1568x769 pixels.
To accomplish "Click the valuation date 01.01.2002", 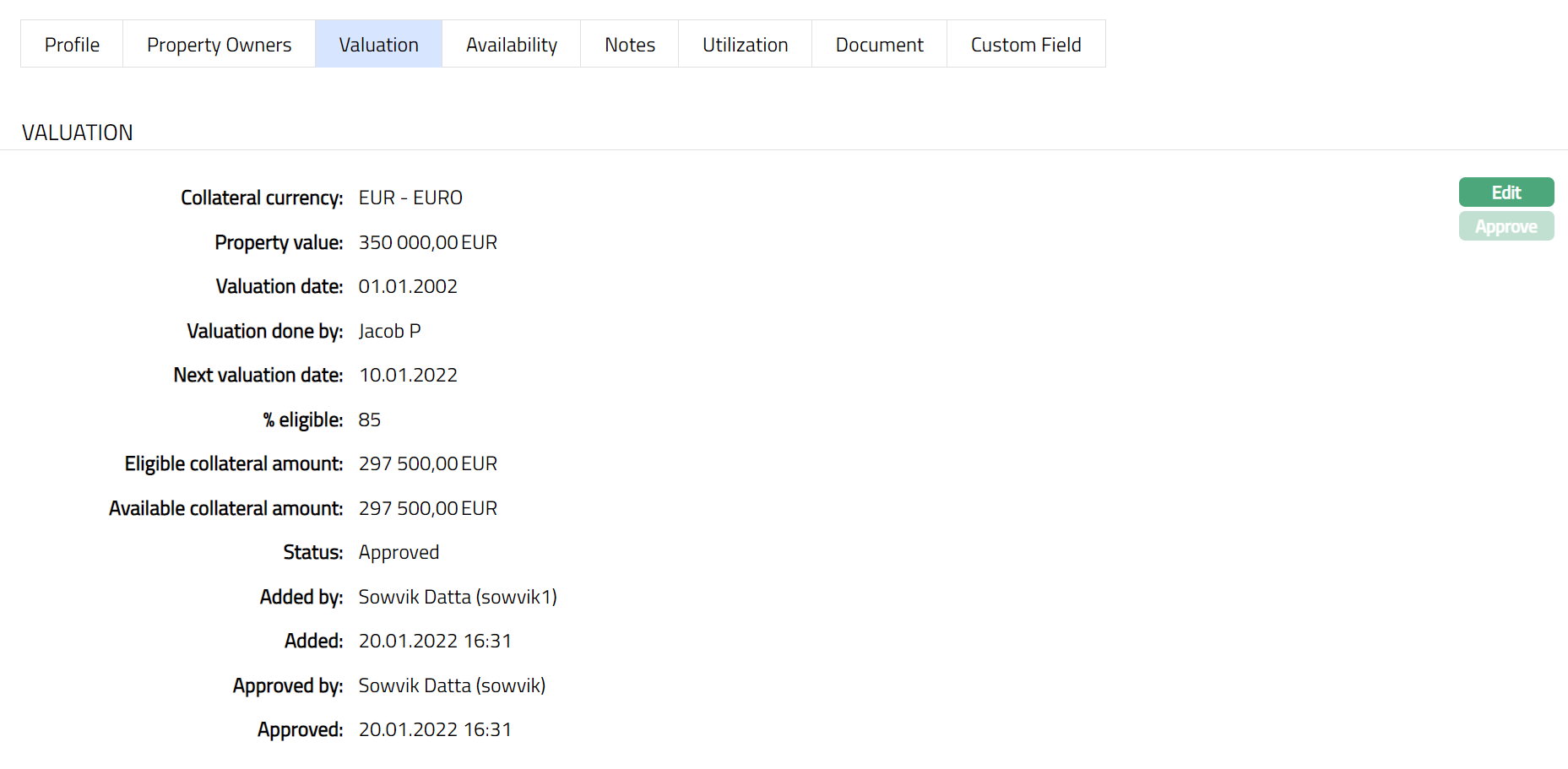I will pyautogui.click(x=408, y=286).
